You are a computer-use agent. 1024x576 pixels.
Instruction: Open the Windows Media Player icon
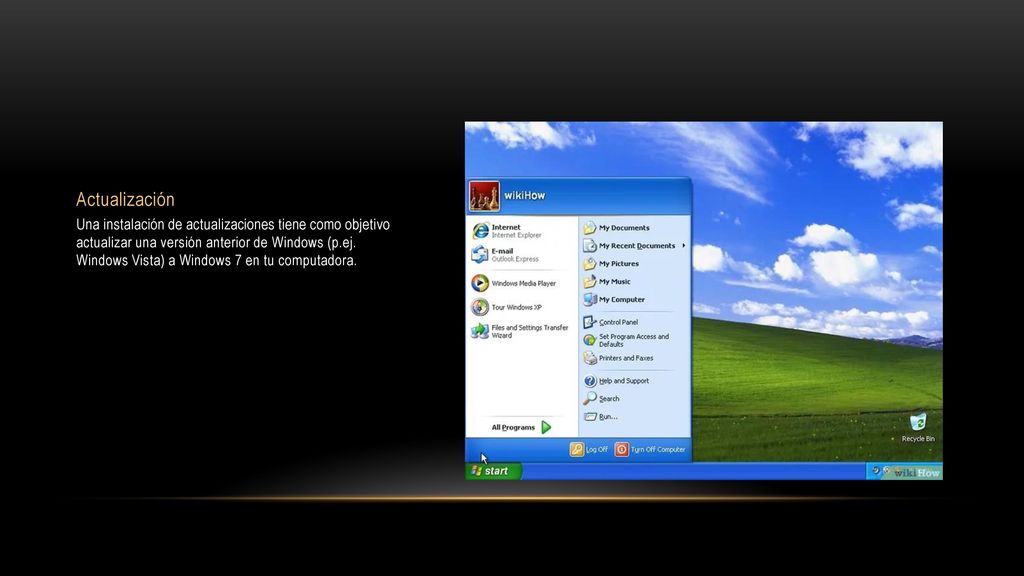(480, 283)
